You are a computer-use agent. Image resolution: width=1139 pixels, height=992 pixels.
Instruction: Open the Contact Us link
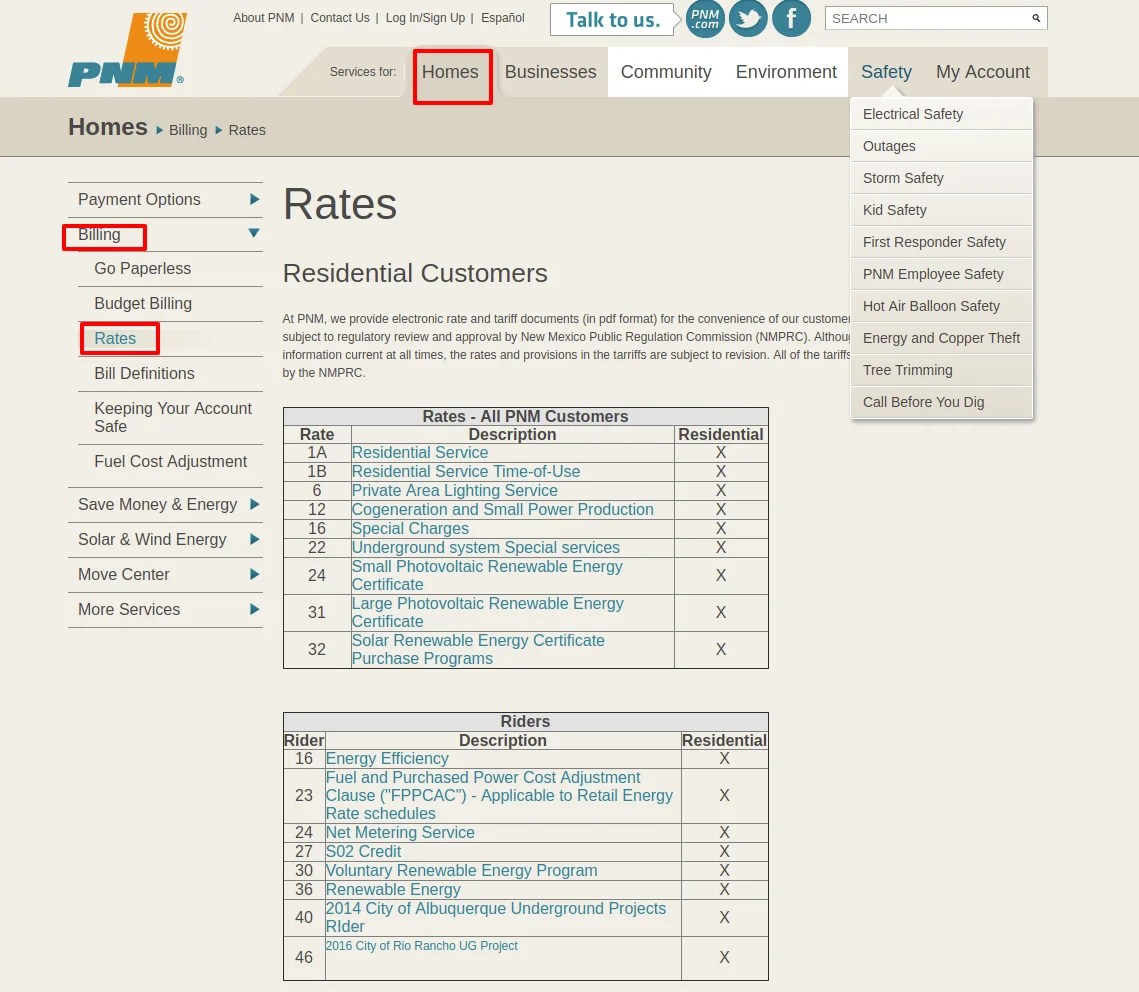pyautogui.click(x=340, y=17)
